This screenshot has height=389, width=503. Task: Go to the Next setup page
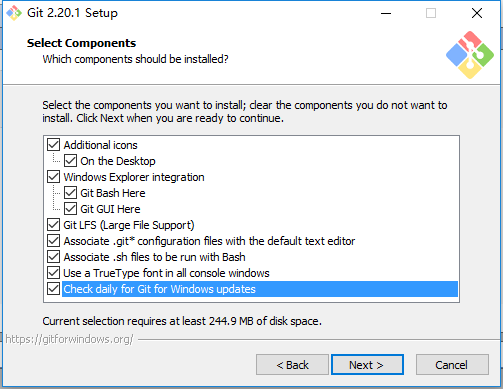coord(367,365)
